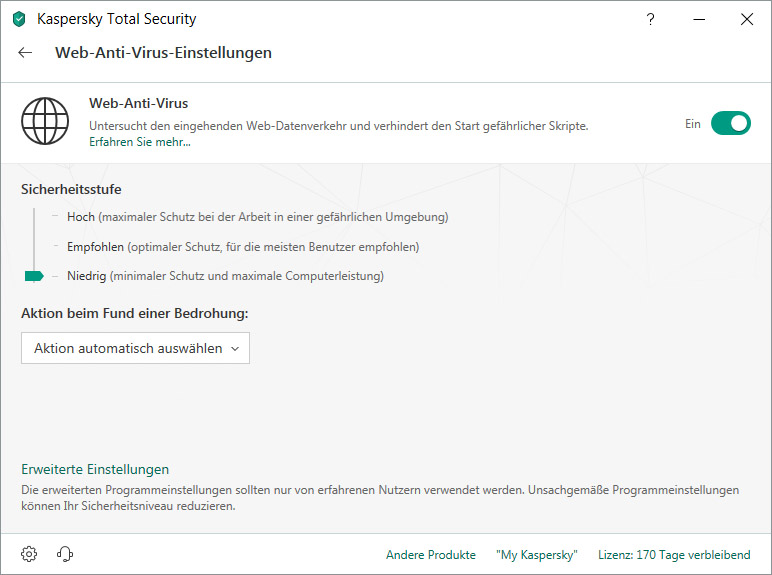
Task: Open help with the question mark icon
Action: click(651, 19)
